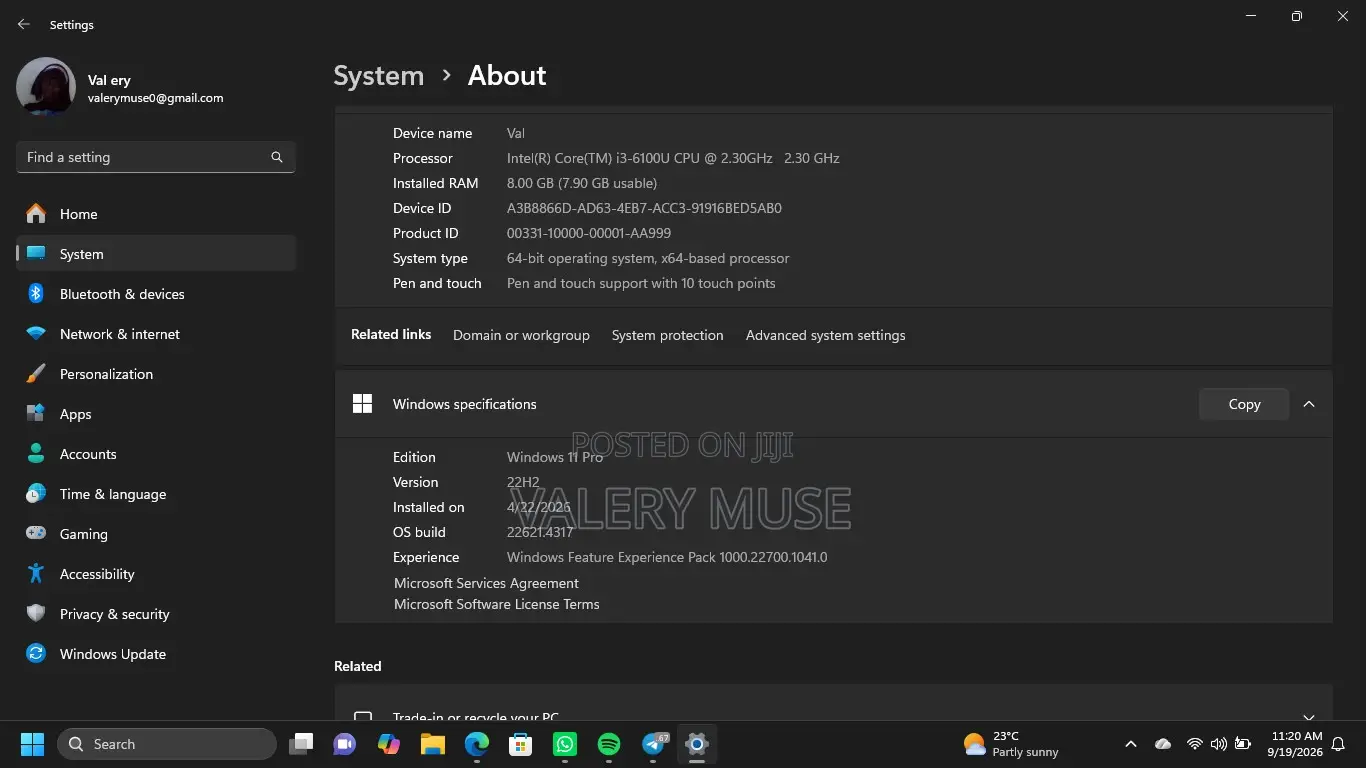Open File Explorer from the taskbar
The height and width of the screenshot is (768, 1366).
click(x=433, y=744)
